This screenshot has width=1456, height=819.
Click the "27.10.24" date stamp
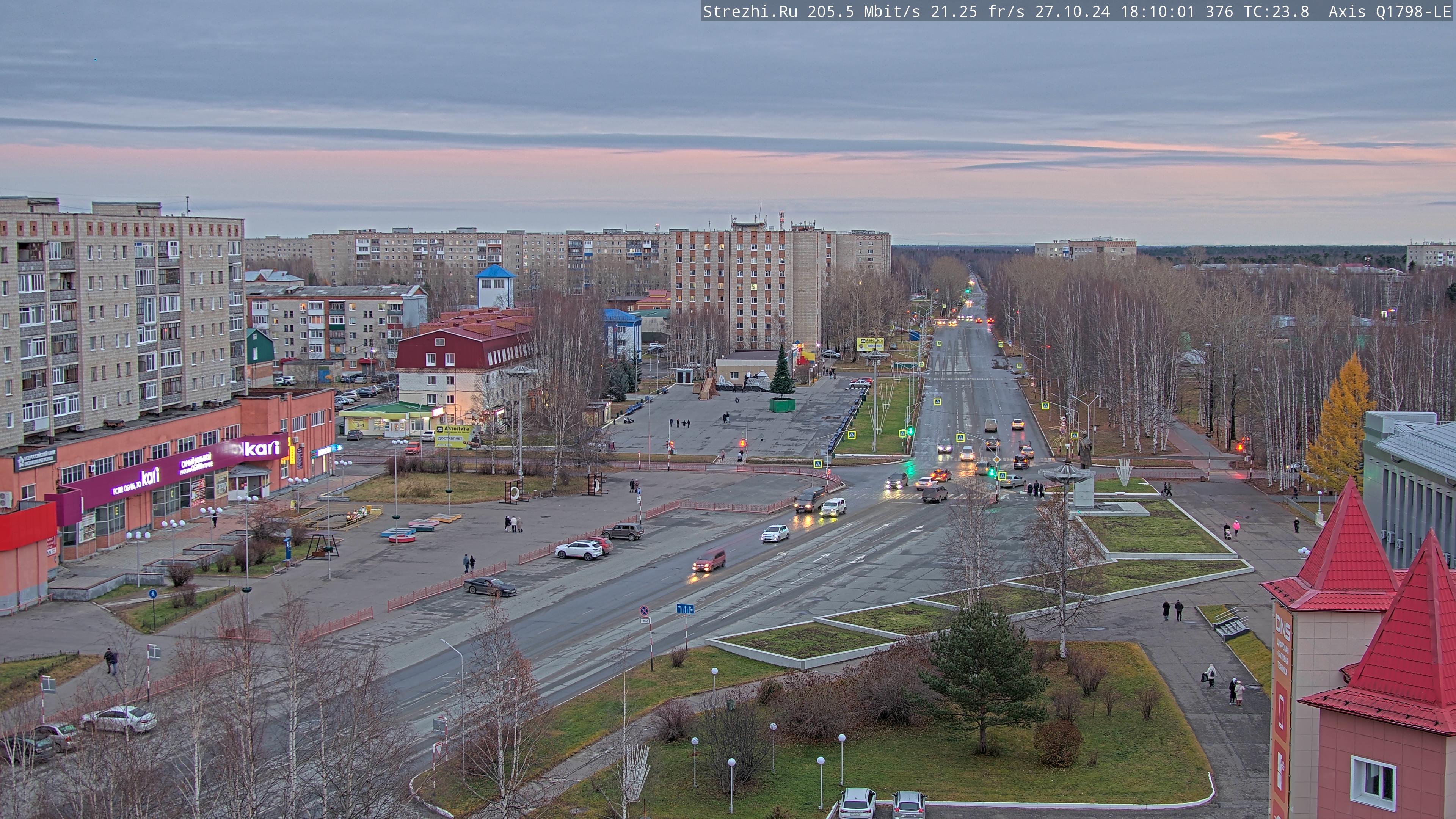point(1072,11)
